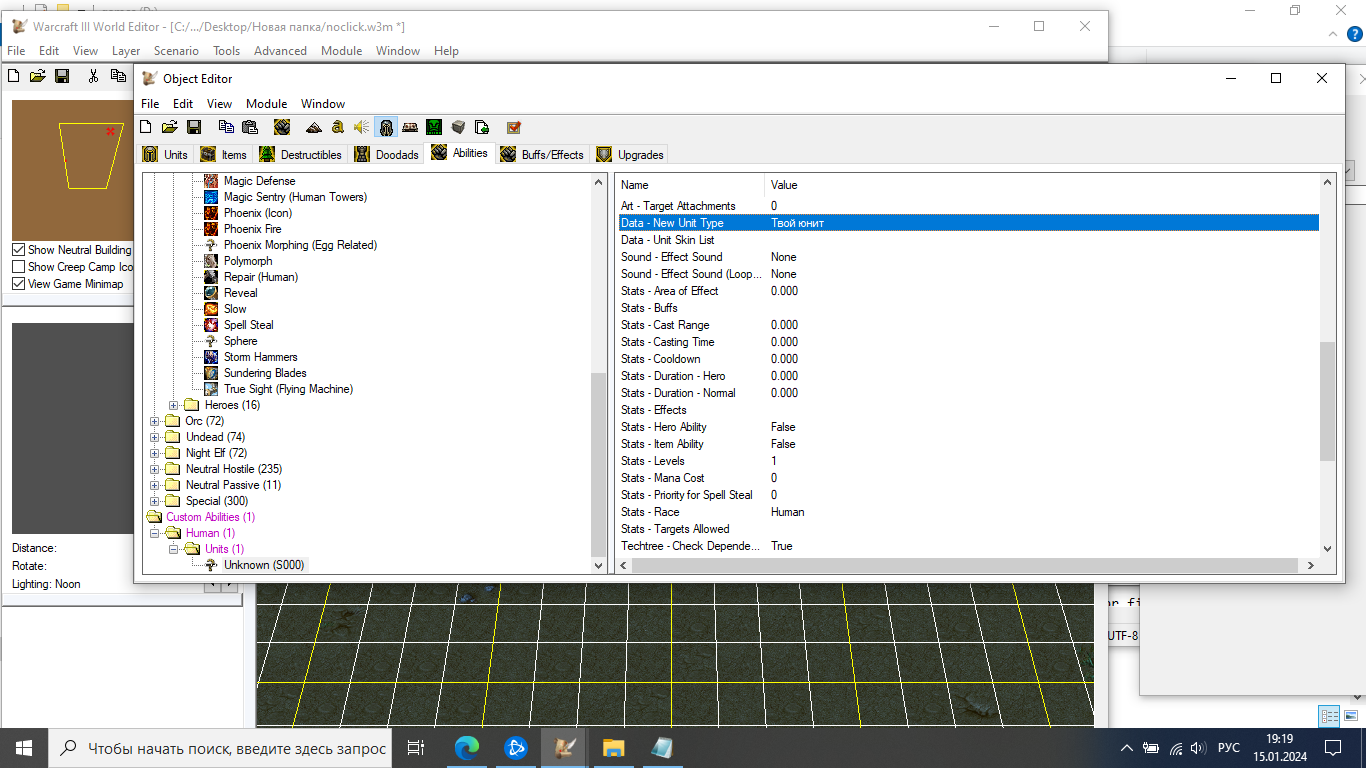Viewport: 1366px width, 768px height.
Task: Click highlighted Object Editor helmet toolbar icon
Action: coord(386,127)
